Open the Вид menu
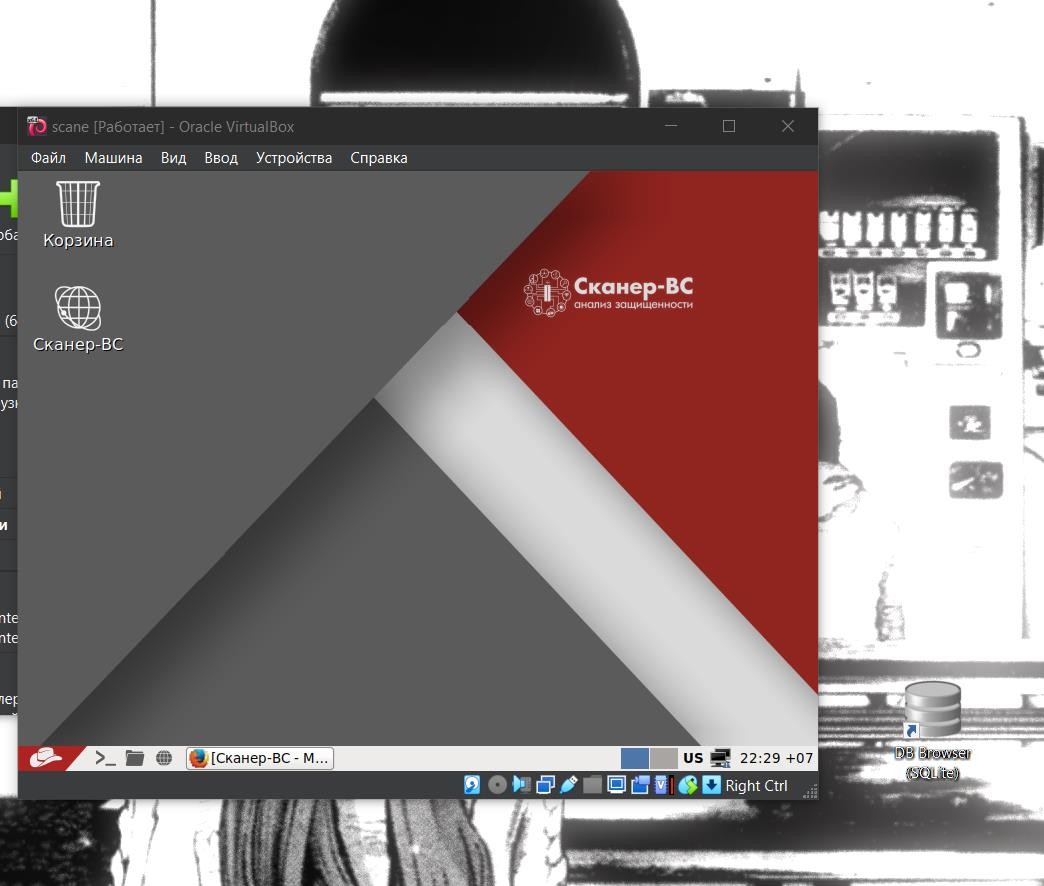 click(x=173, y=158)
